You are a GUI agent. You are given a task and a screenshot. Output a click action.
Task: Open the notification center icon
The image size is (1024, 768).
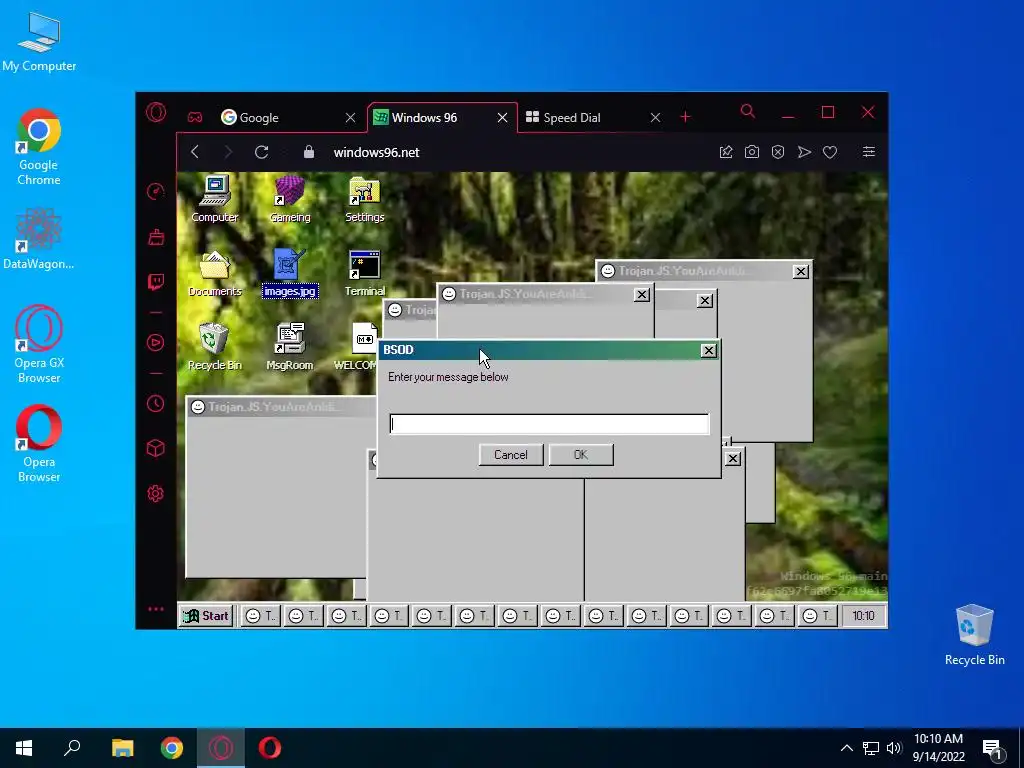click(x=992, y=749)
